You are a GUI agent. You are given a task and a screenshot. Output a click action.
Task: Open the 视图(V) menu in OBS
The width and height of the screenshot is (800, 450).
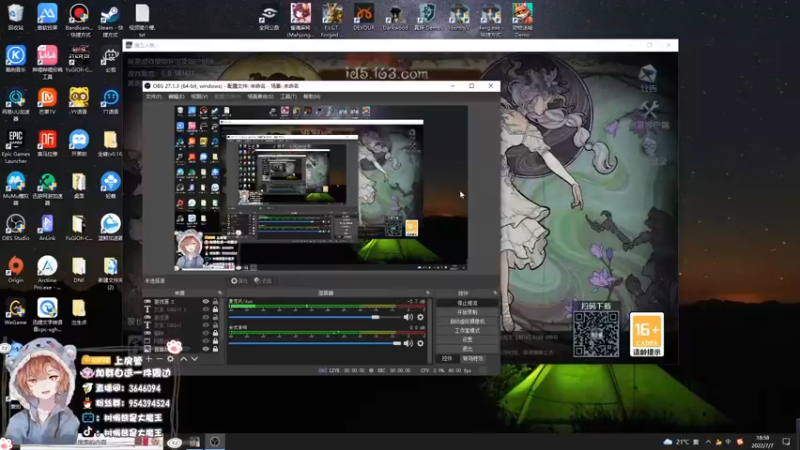(199, 96)
